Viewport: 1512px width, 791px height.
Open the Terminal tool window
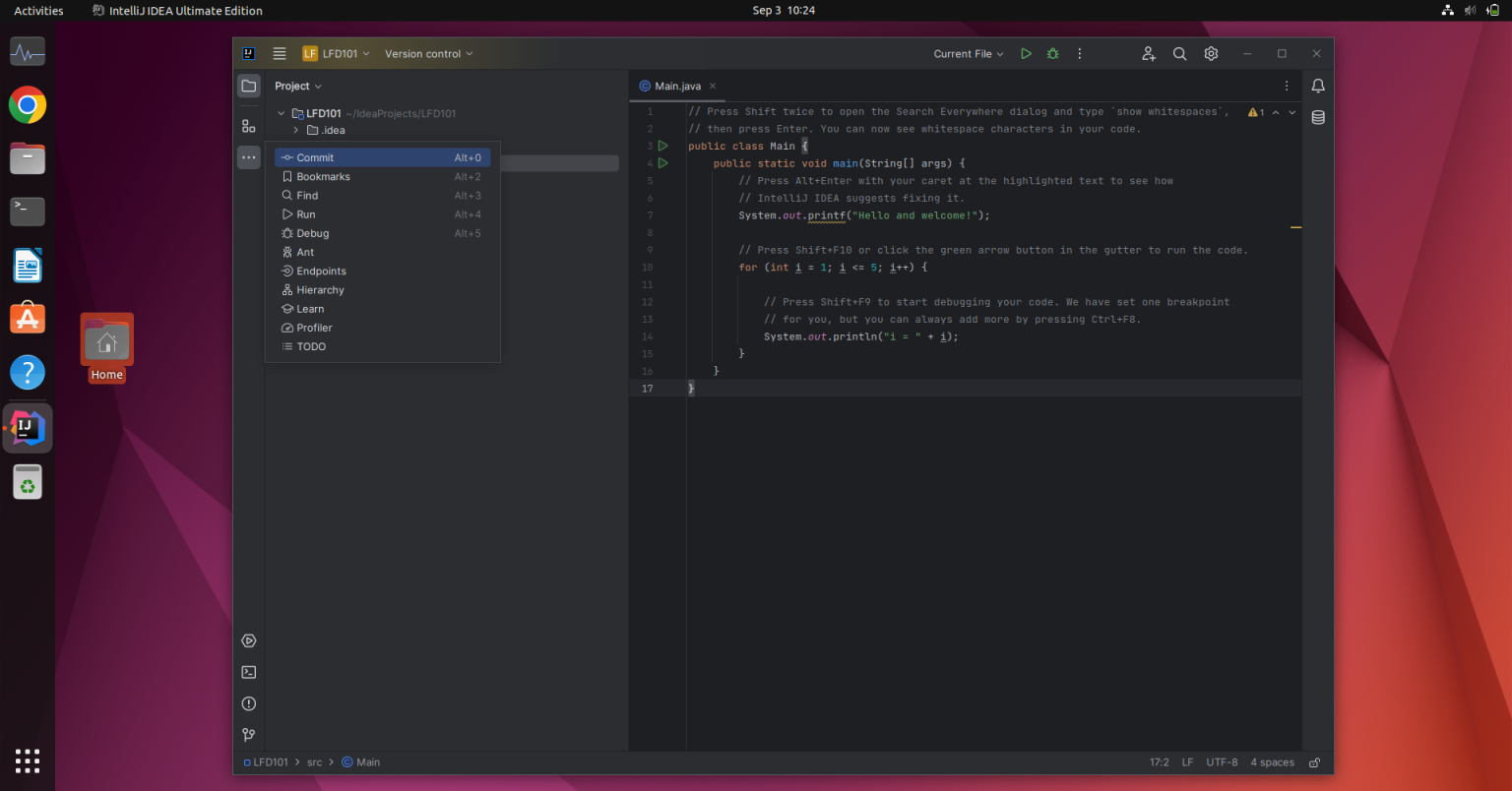(x=248, y=672)
